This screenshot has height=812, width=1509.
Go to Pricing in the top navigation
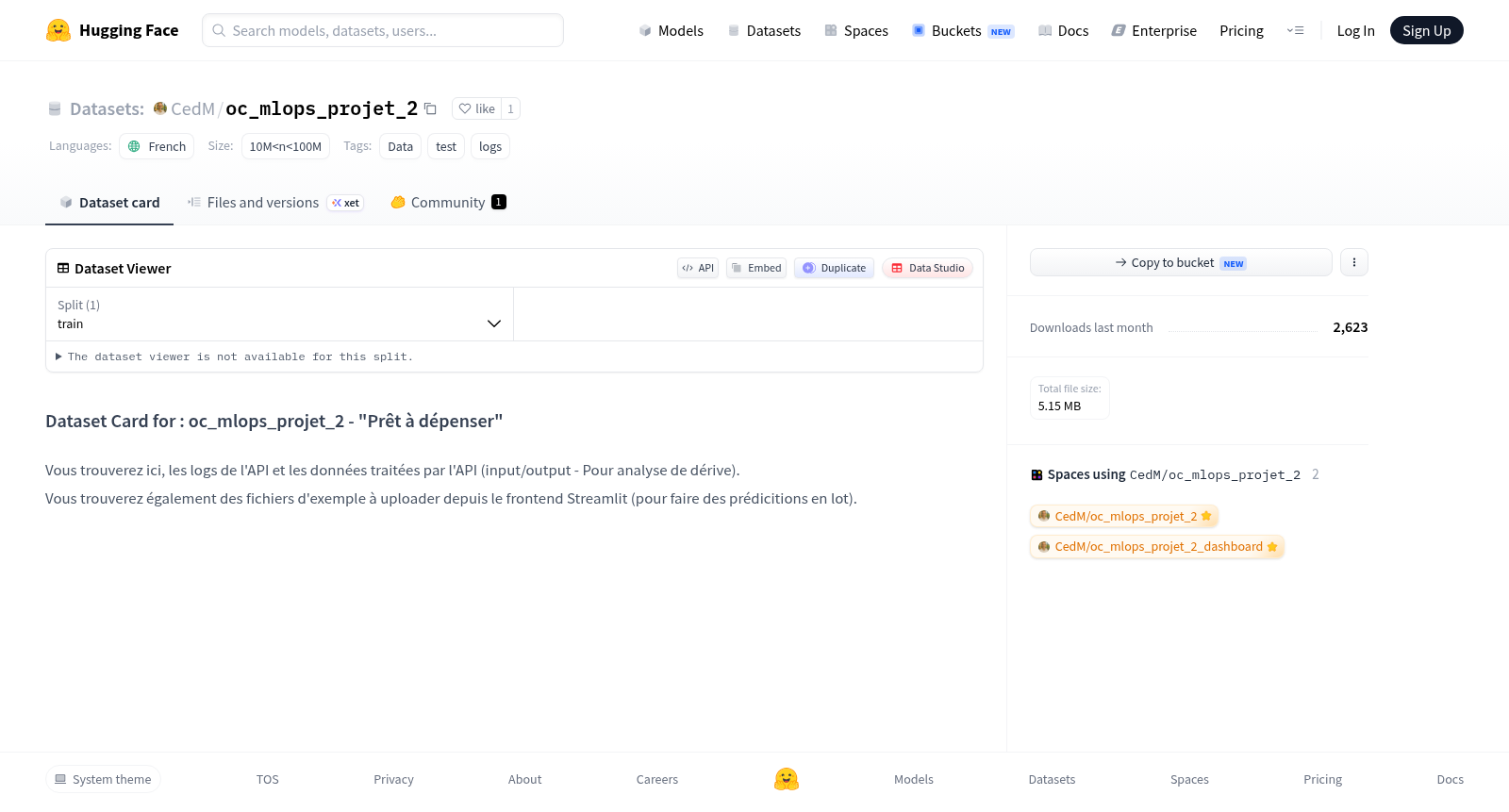click(1241, 30)
